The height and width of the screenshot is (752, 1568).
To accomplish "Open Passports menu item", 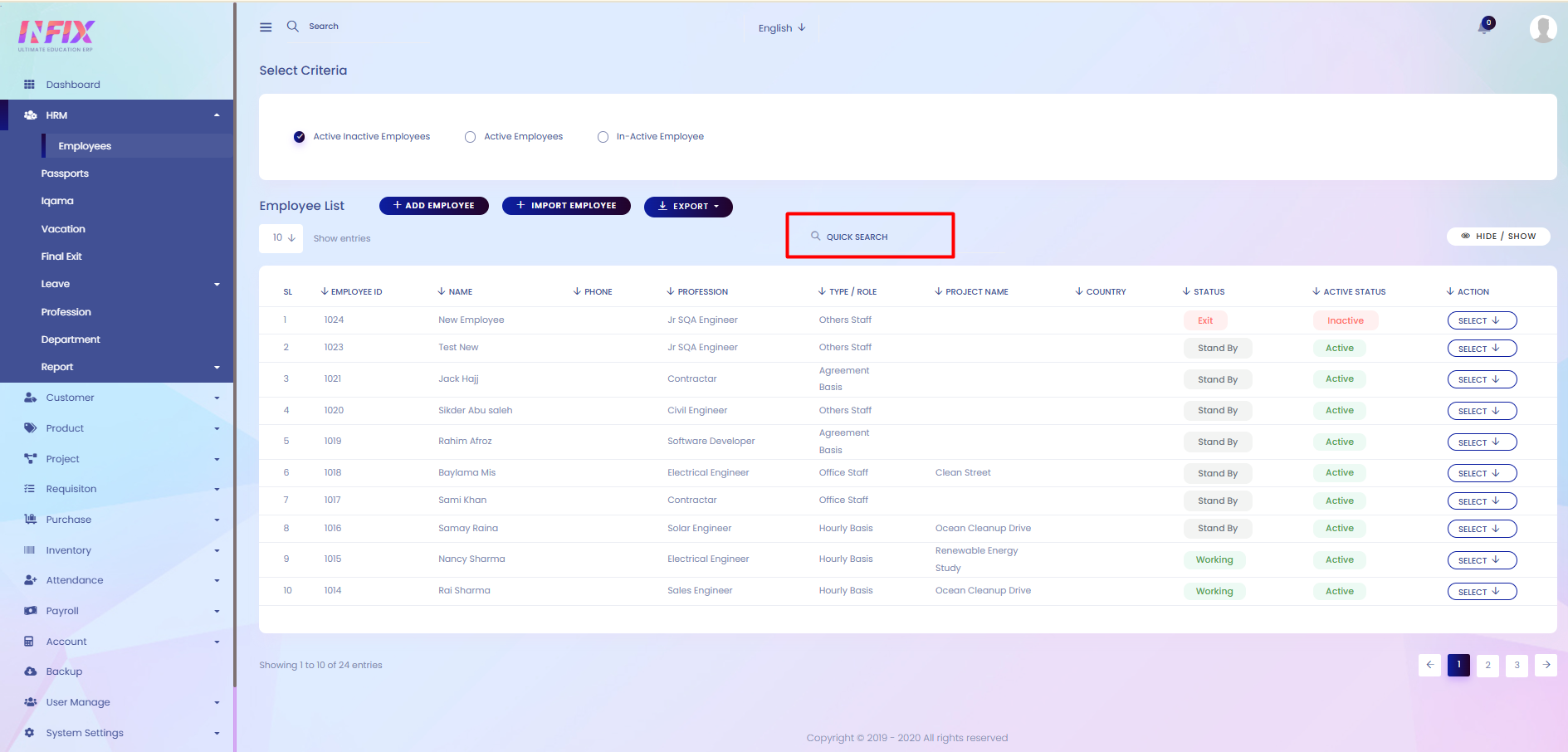I will [x=65, y=173].
